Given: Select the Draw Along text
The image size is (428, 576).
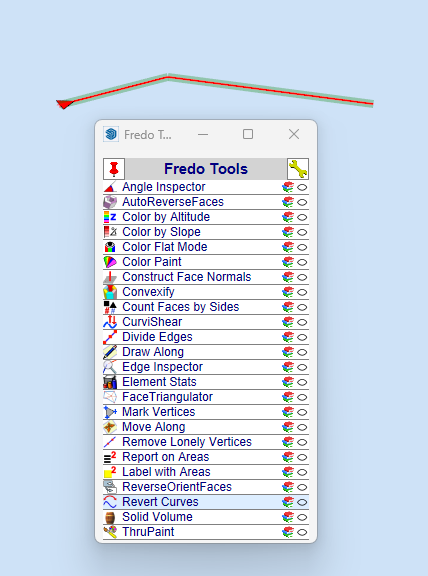Looking at the screenshot, I should (153, 352).
